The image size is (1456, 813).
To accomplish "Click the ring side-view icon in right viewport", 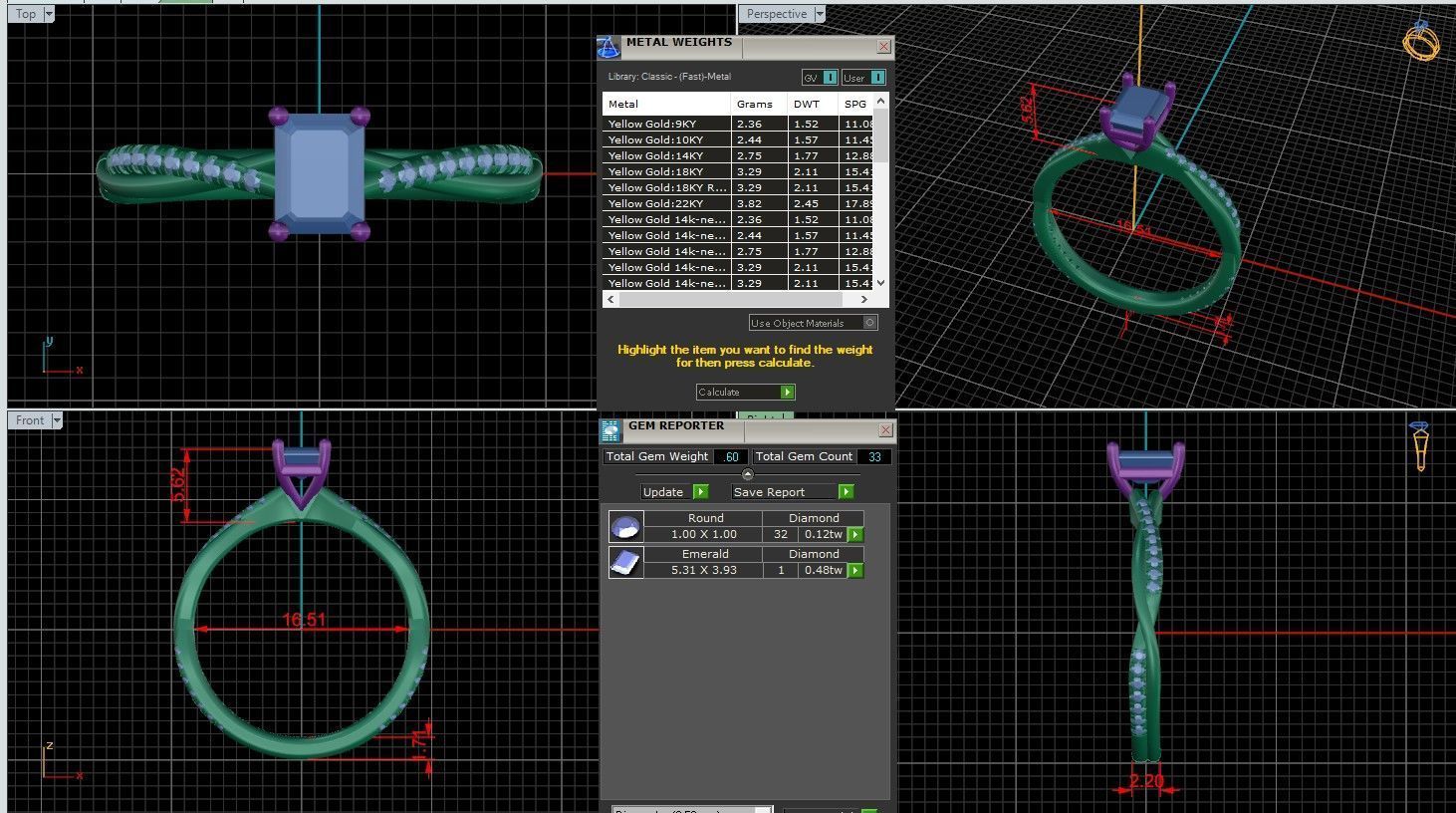I will tap(1420, 445).
